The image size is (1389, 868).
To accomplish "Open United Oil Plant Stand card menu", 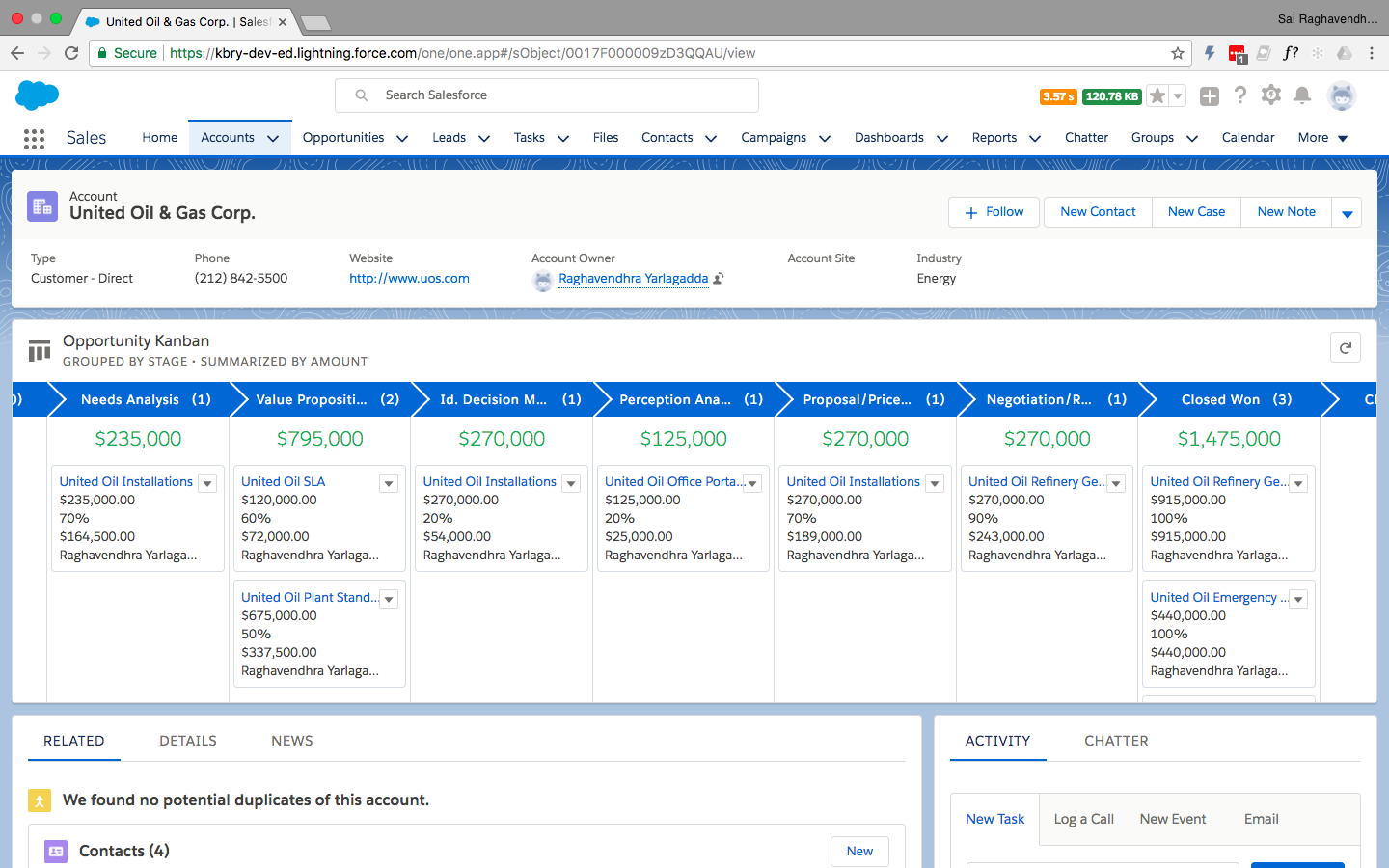I will click(x=389, y=600).
